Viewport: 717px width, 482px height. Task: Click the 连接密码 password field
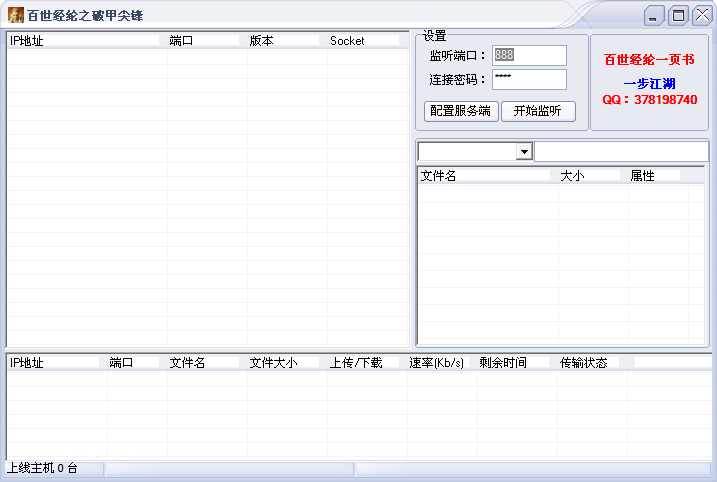pos(529,79)
